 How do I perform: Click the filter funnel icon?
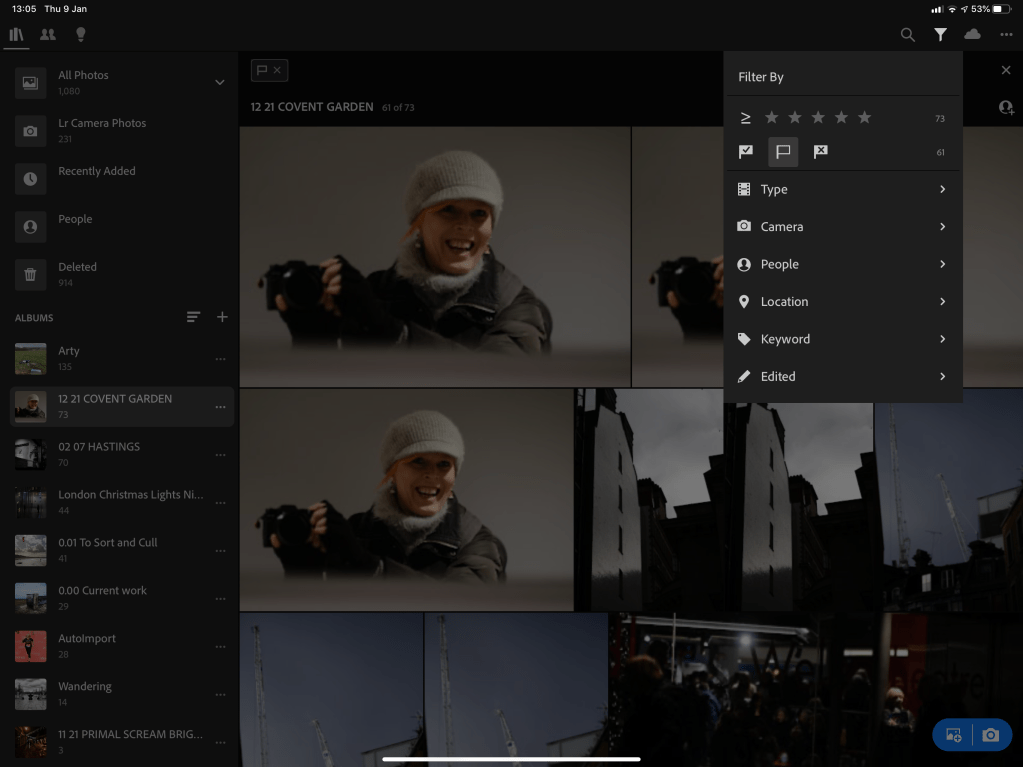(x=940, y=35)
